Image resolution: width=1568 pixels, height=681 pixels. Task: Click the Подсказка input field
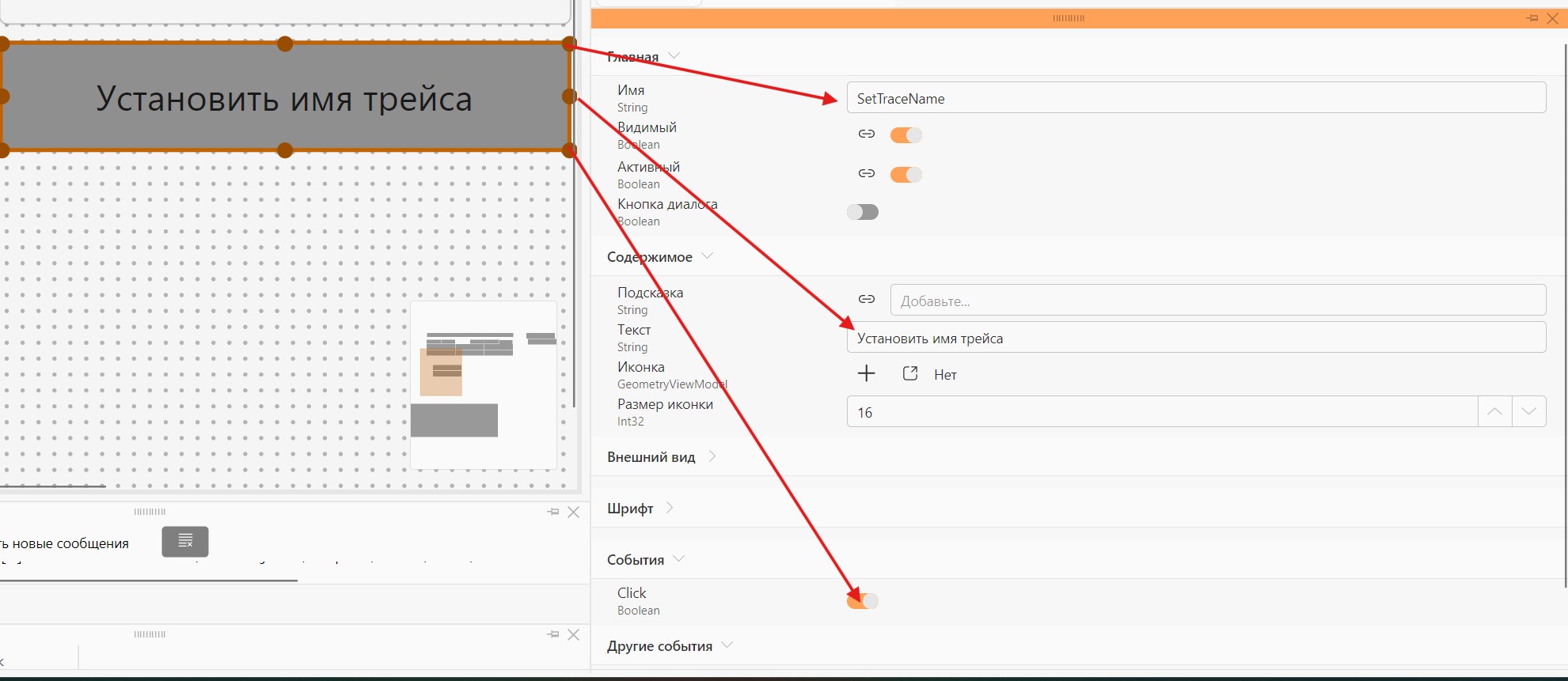point(1218,301)
